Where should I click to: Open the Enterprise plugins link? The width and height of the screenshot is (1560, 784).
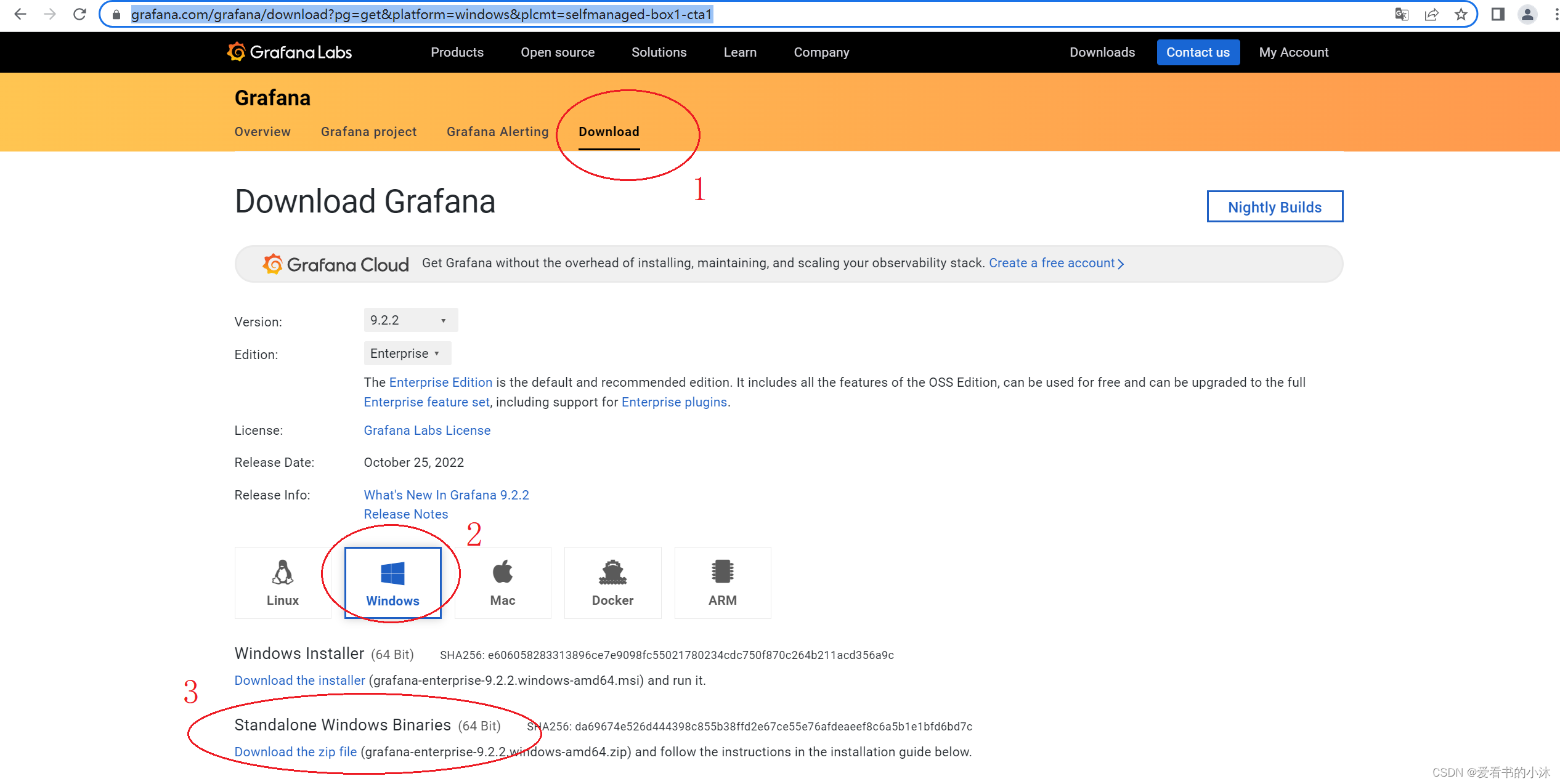[x=675, y=402]
